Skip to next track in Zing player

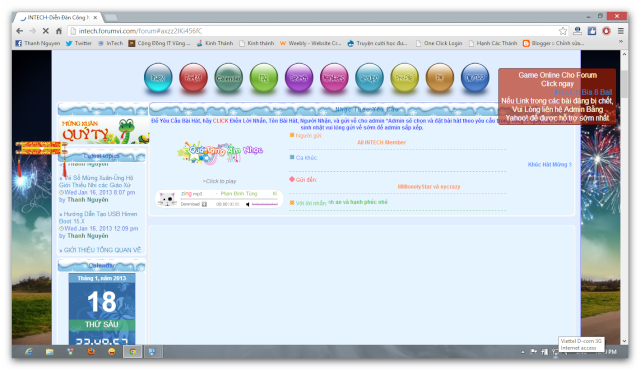(x=275, y=193)
